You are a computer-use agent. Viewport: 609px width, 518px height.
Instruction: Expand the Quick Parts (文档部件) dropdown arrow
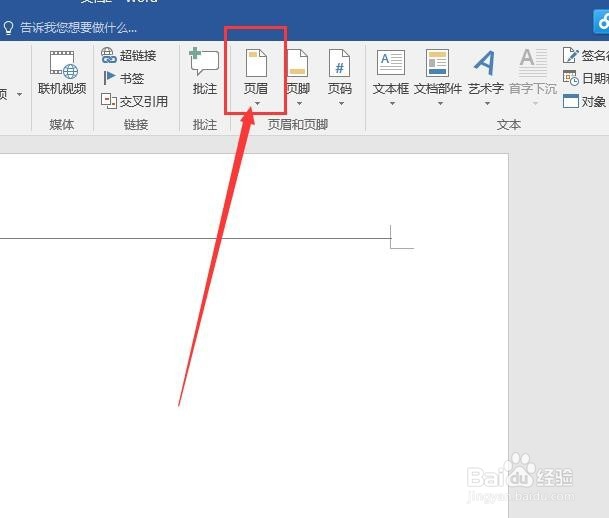(440, 104)
